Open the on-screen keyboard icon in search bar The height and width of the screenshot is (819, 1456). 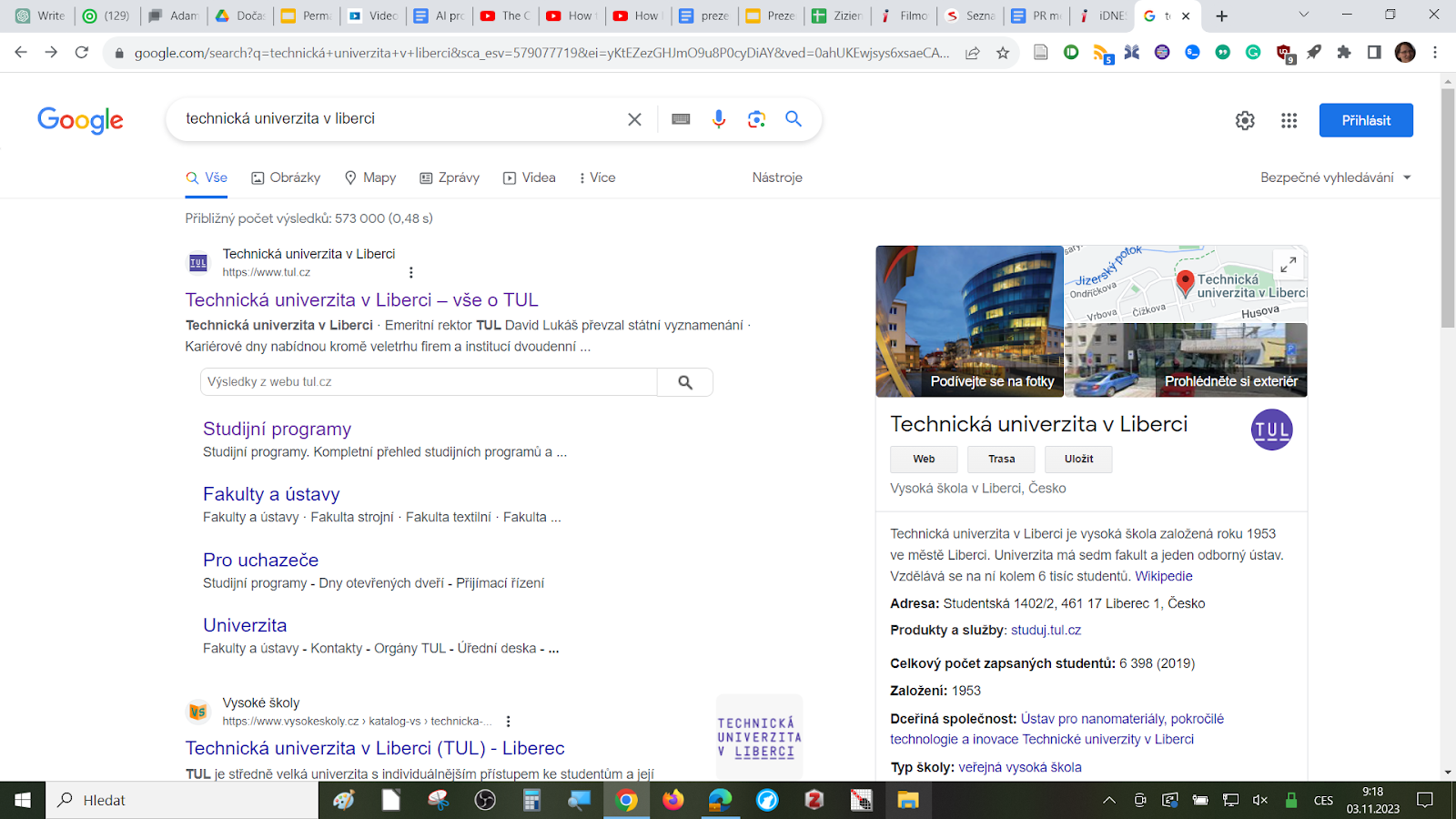tap(681, 119)
